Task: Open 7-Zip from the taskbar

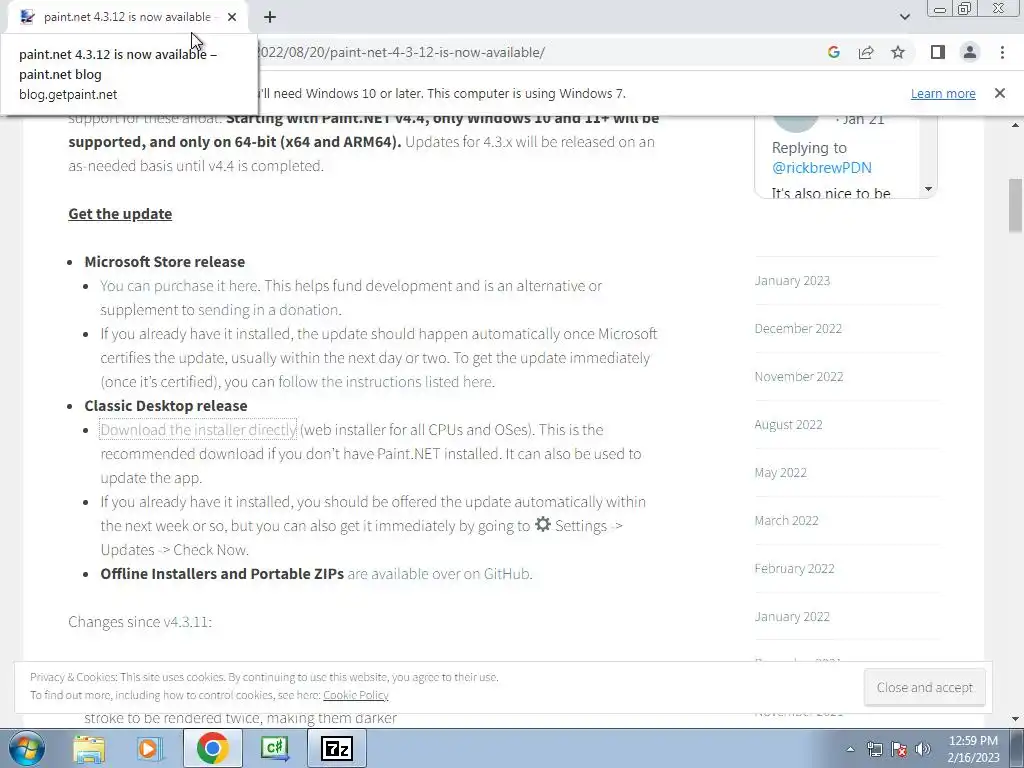Action: [x=337, y=748]
